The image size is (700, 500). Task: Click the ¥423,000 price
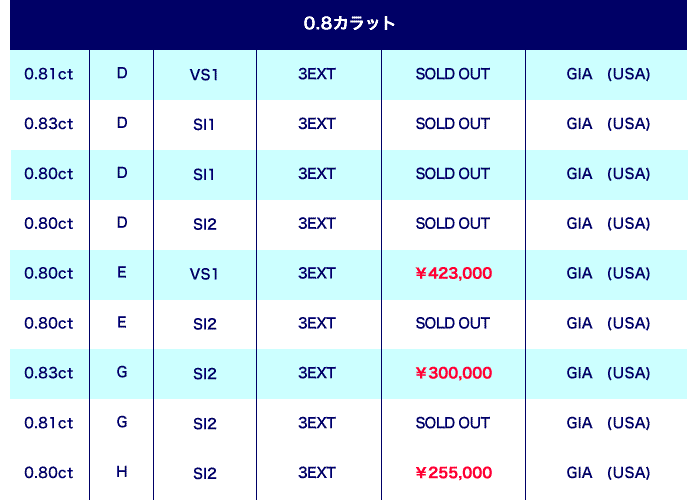pyautogui.click(x=453, y=273)
